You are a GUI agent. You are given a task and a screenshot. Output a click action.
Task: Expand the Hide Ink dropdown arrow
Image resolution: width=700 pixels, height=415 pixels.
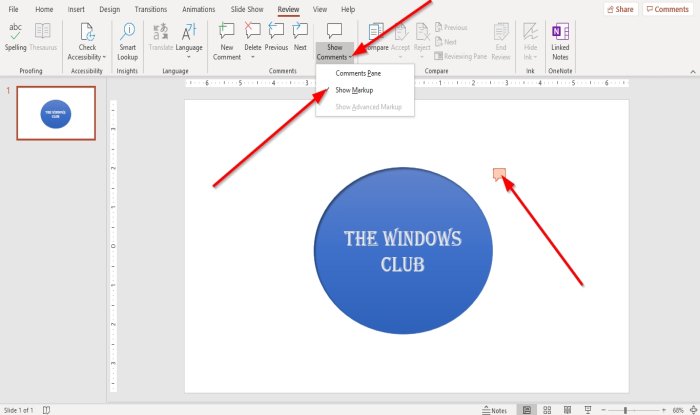point(535,57)
